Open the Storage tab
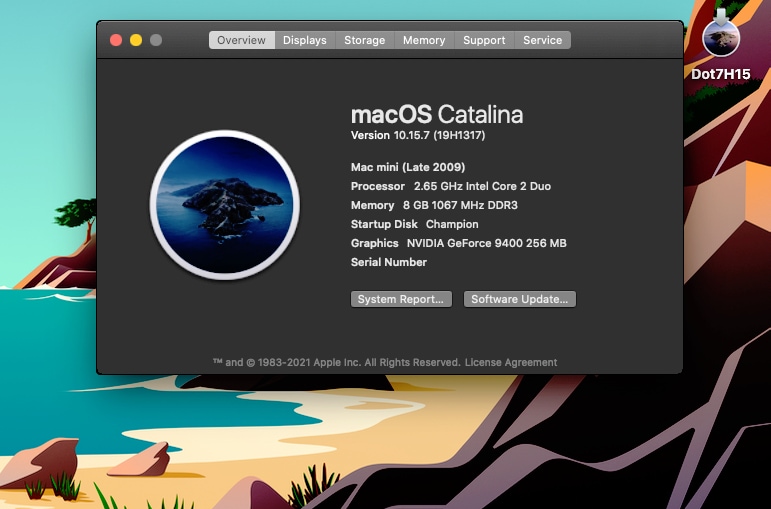The image size is (771, 509). (x=365, y=40)
